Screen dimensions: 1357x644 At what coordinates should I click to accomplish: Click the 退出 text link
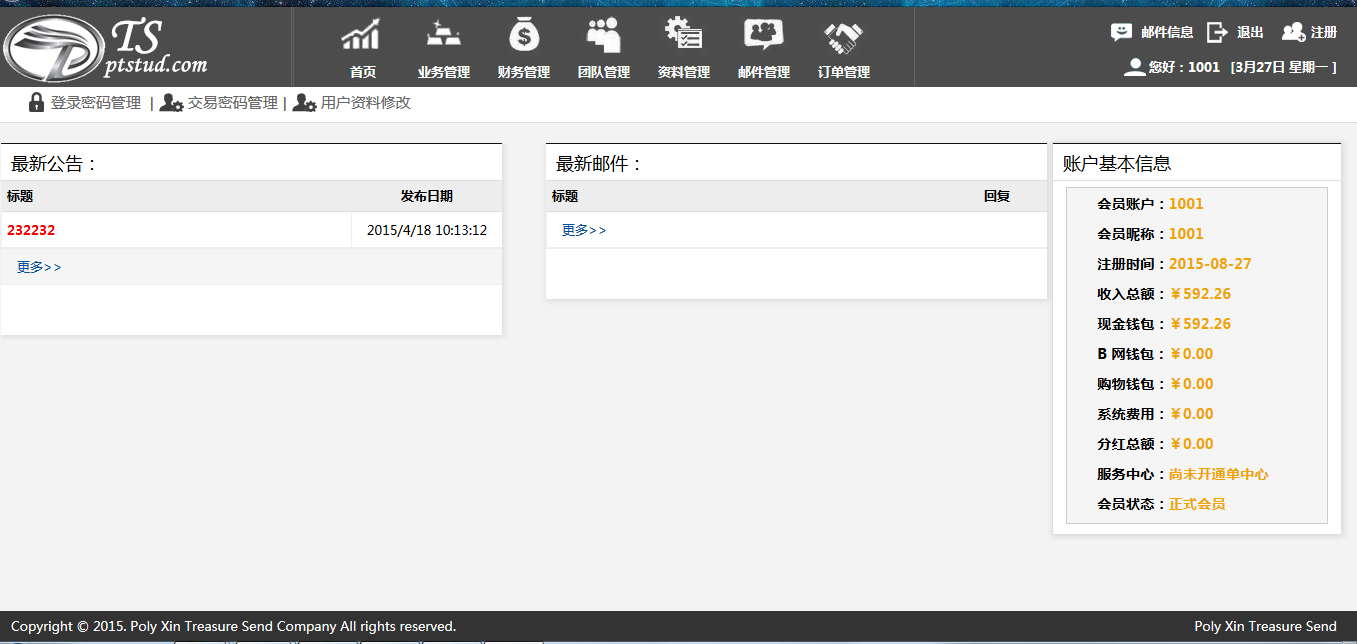[1250, 32]
